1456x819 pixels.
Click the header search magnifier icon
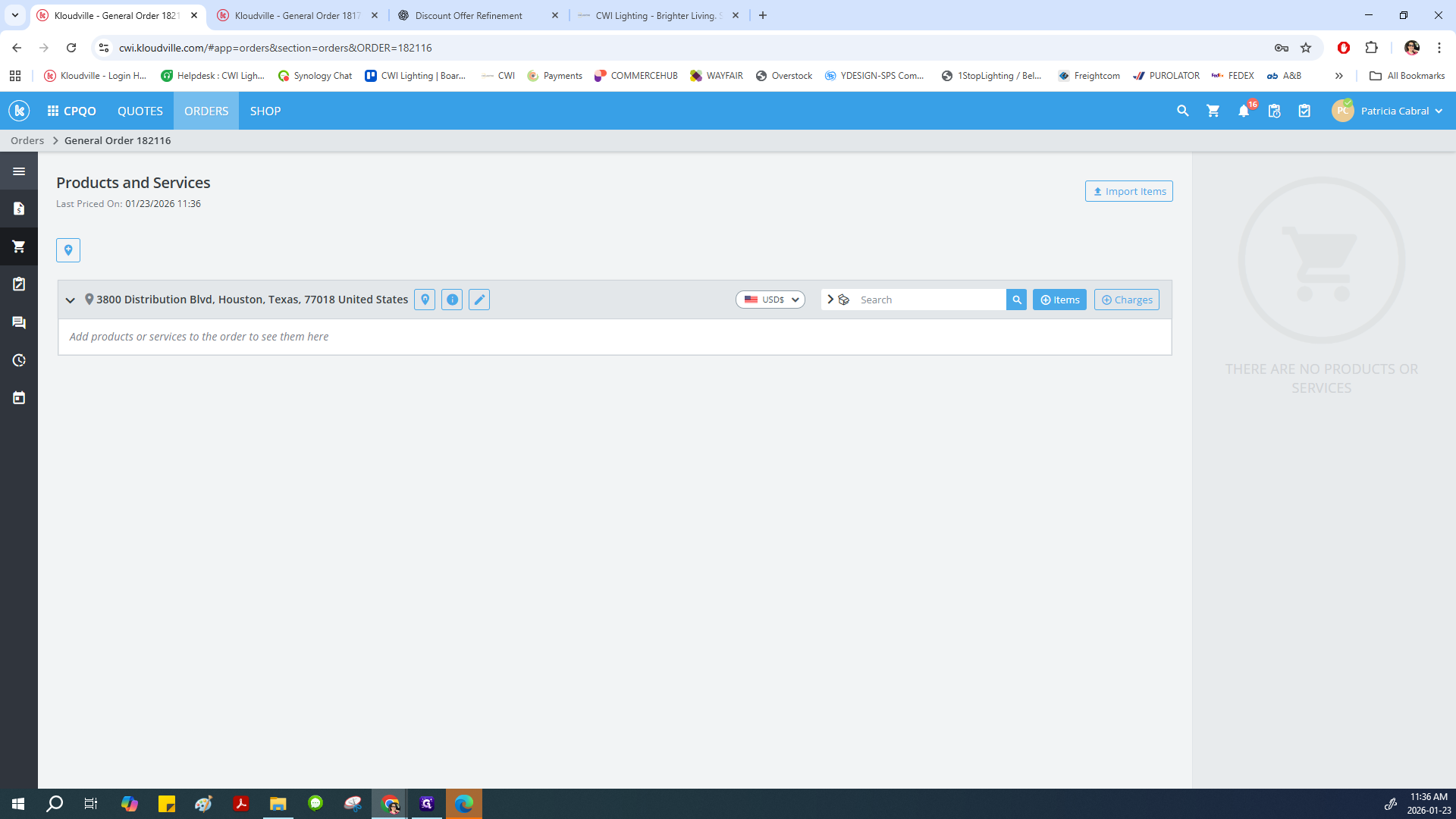pos(1182,111)
